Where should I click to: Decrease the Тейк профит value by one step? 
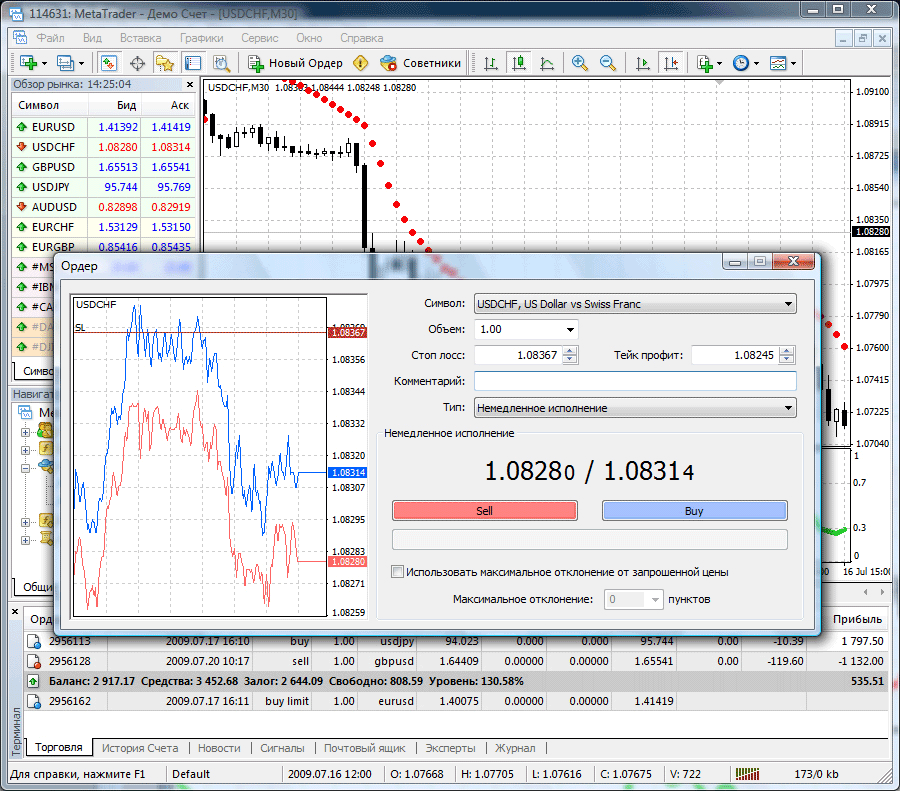786,359
